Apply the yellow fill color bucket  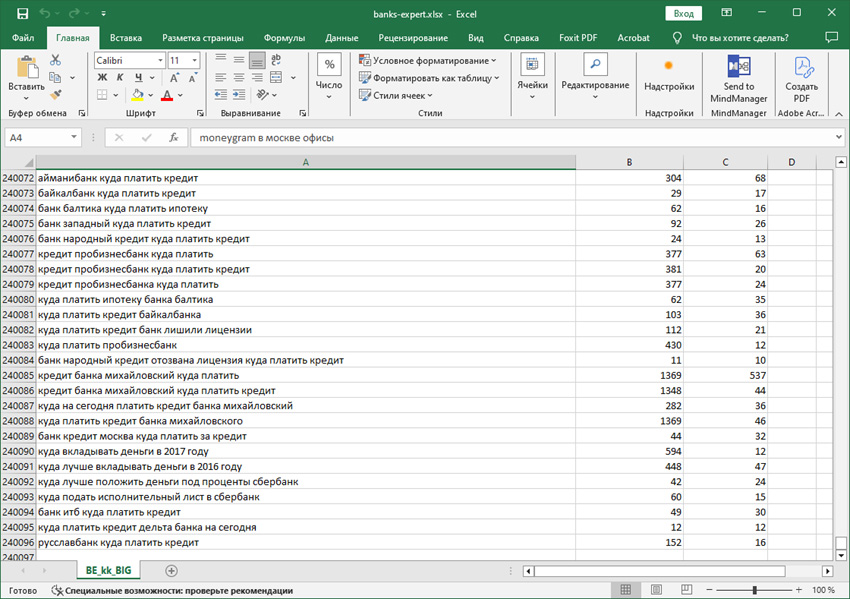click(x=138, y=95)
